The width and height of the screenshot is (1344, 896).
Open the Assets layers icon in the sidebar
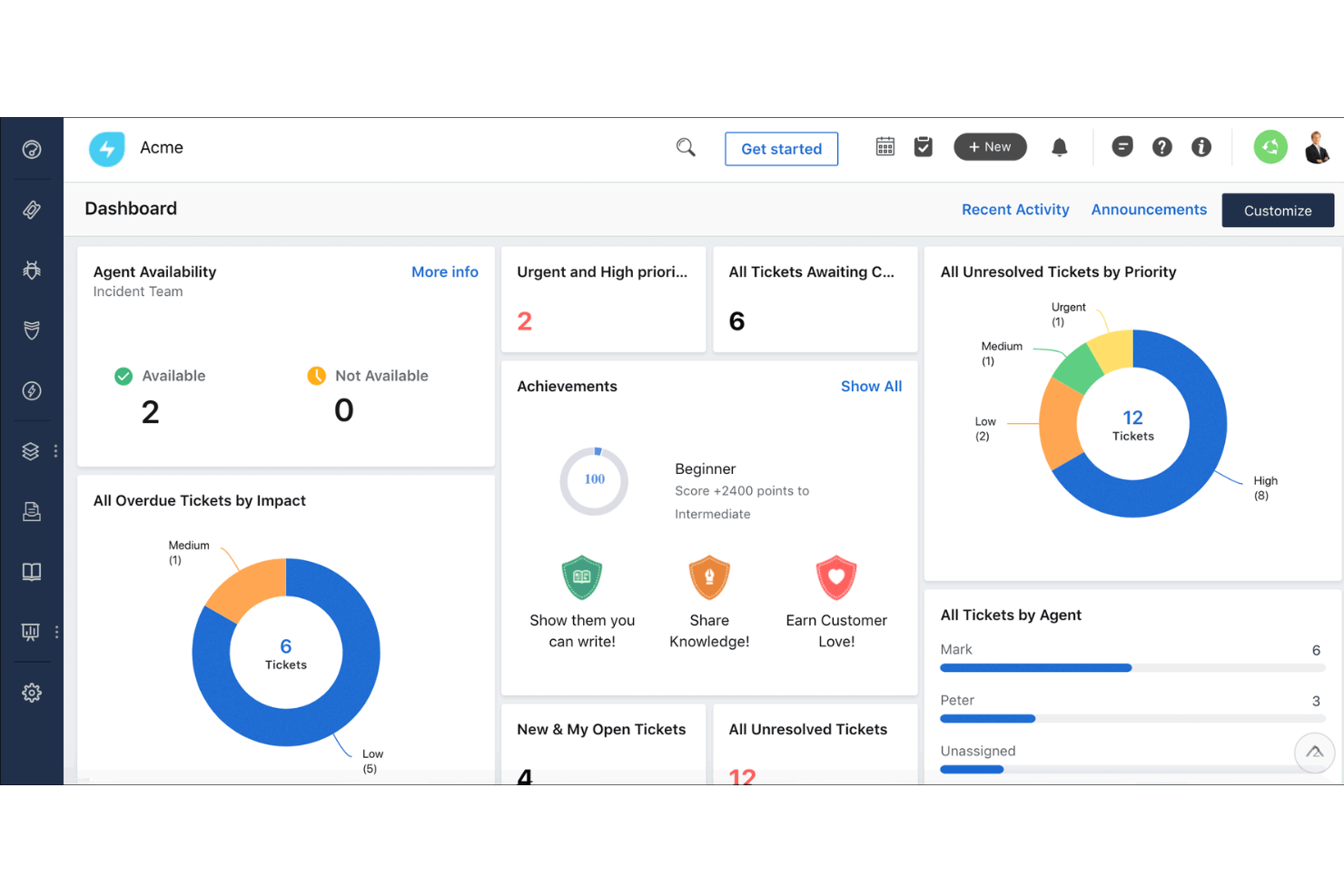[x=32, y=451]
